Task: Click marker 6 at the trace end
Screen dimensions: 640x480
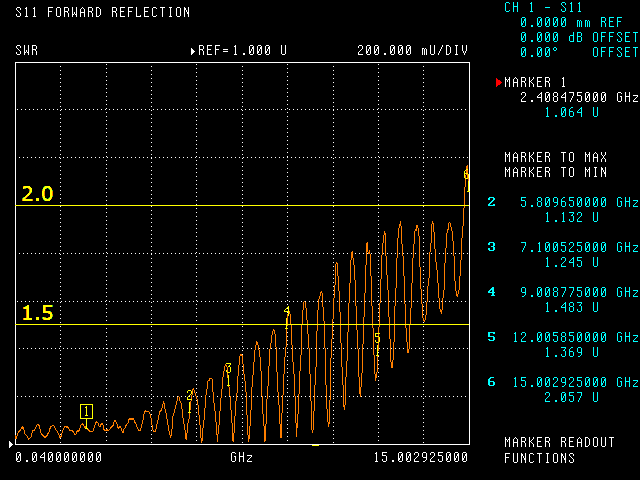Action: click(466, 174)
